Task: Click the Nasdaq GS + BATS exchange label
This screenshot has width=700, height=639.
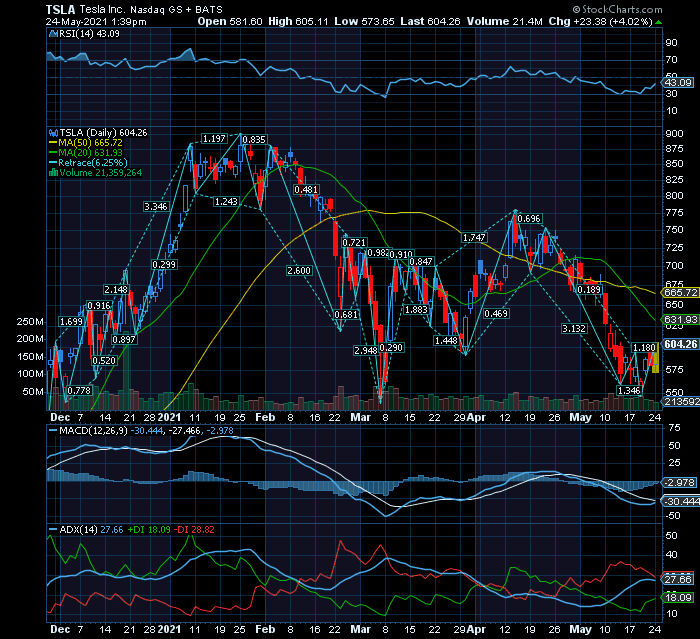Action: 176,9
